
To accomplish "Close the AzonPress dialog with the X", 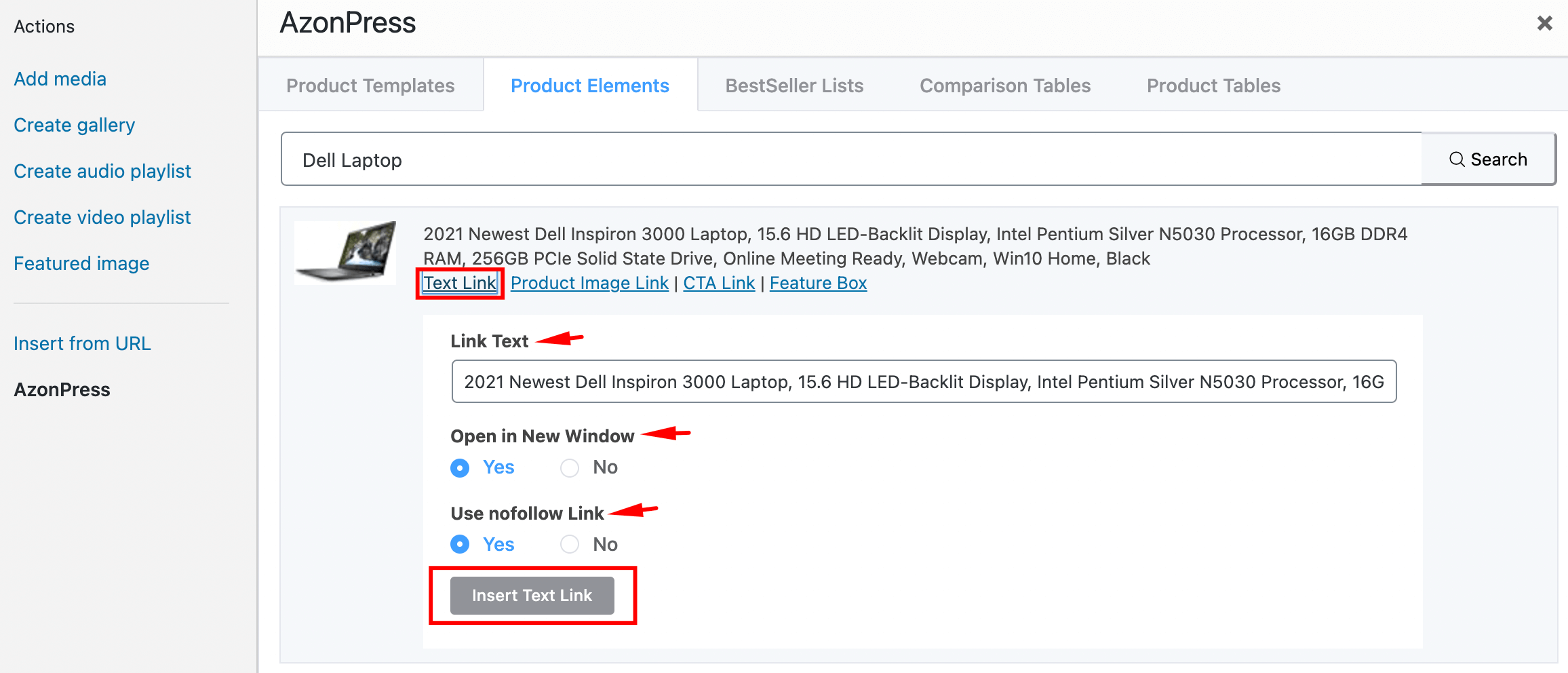I will (1544, 23).
